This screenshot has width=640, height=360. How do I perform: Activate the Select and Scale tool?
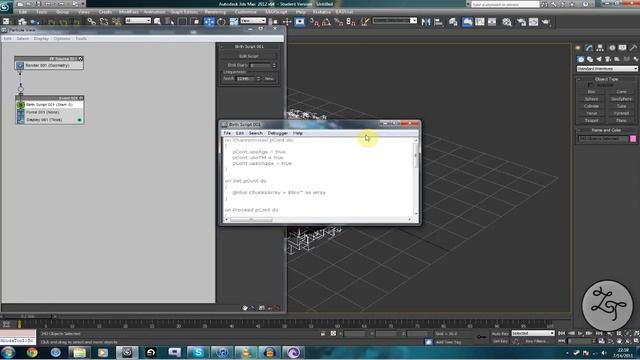[233, 22]
